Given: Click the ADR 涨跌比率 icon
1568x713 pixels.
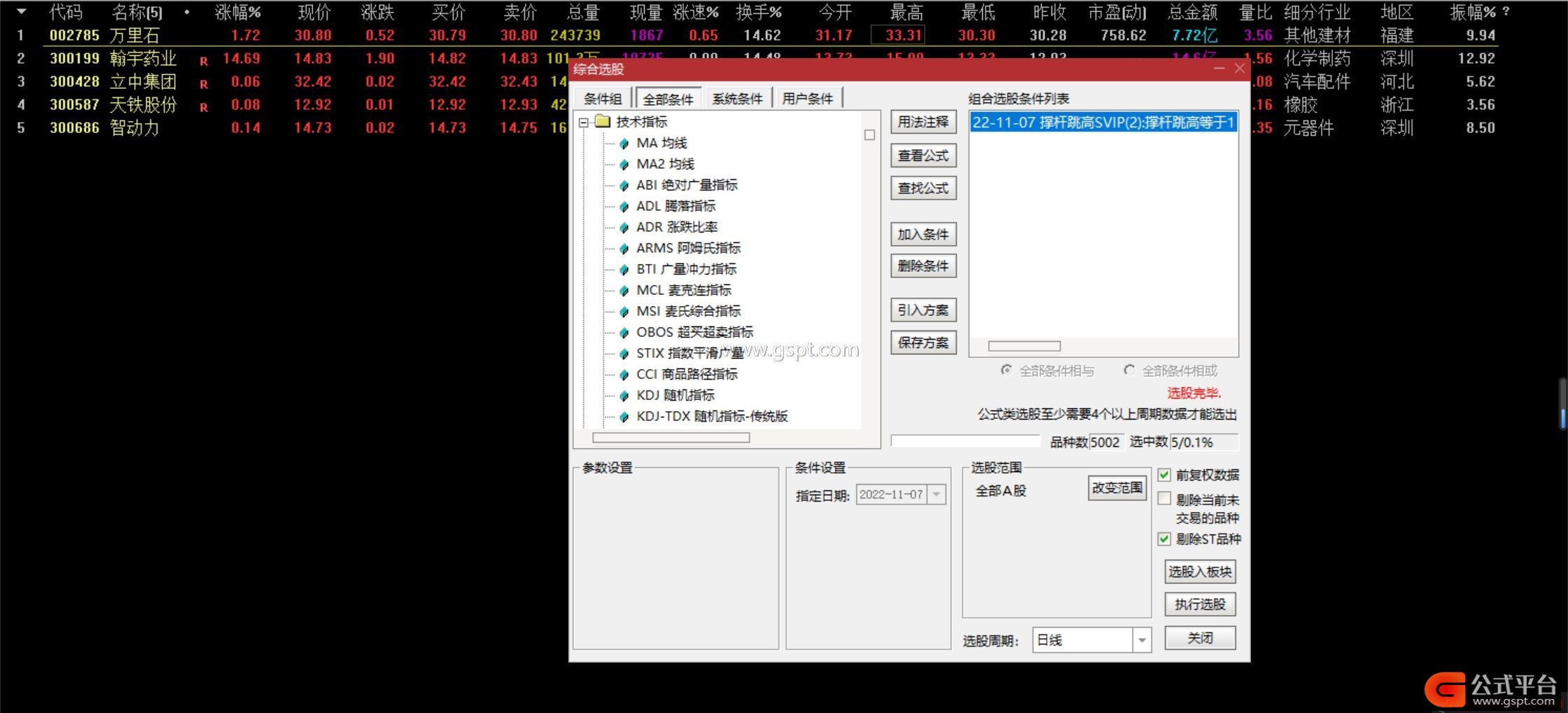Looking at the screenshot, I should 624,228.
